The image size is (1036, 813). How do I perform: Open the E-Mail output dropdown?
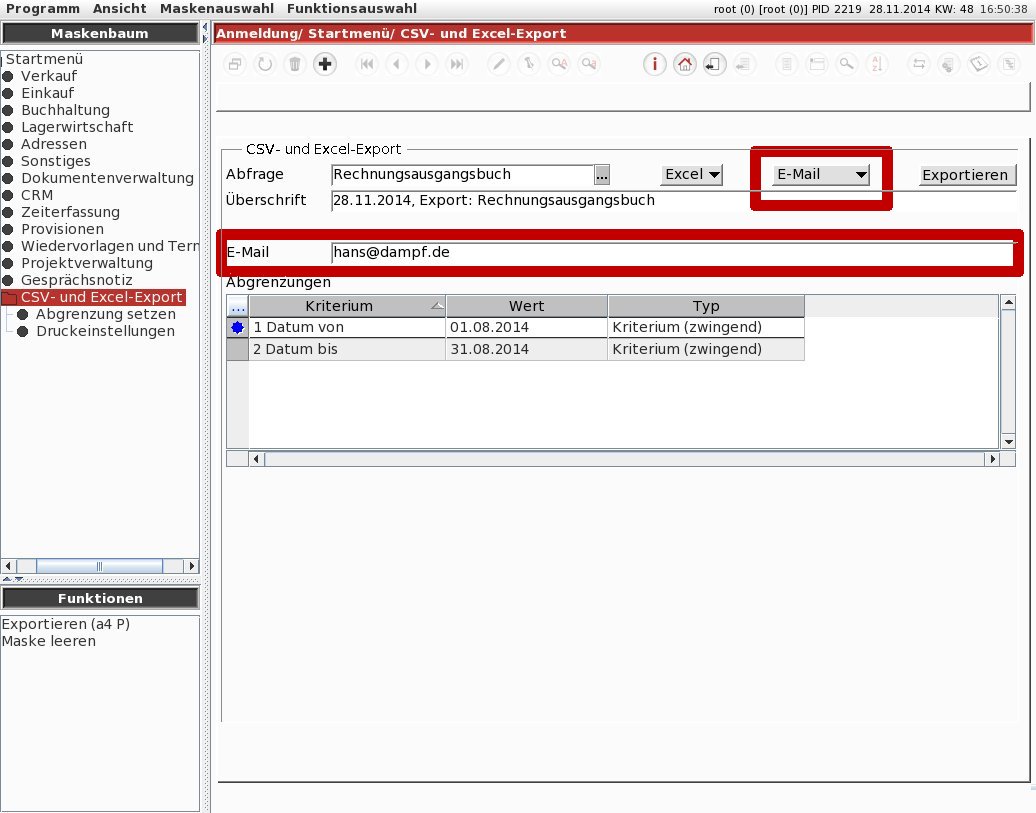[x=821, y=174]
